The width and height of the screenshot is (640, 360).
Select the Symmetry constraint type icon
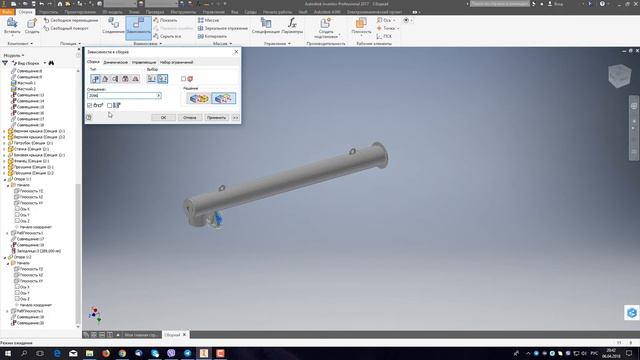(x=135, y=79)
